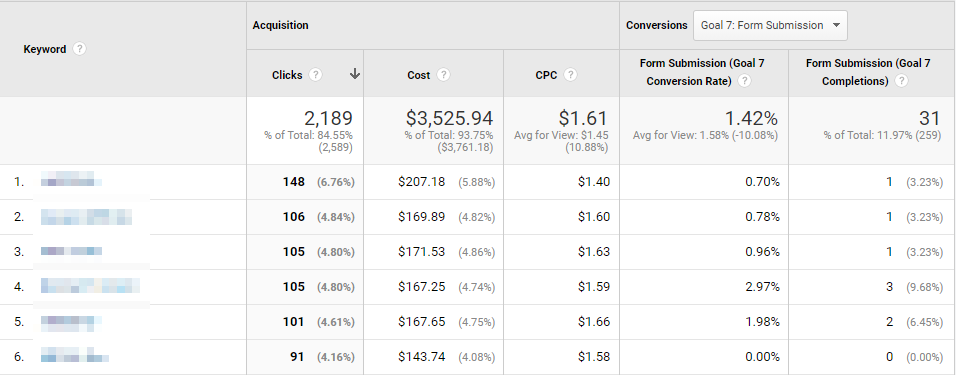Click the $1.58 CPC cell
Screen dimensions: 956x375
click(562, 357)
